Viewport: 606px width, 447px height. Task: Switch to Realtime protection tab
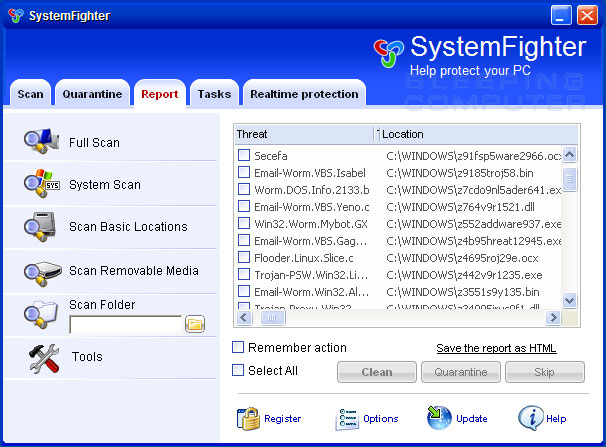(x=304, y=93)
